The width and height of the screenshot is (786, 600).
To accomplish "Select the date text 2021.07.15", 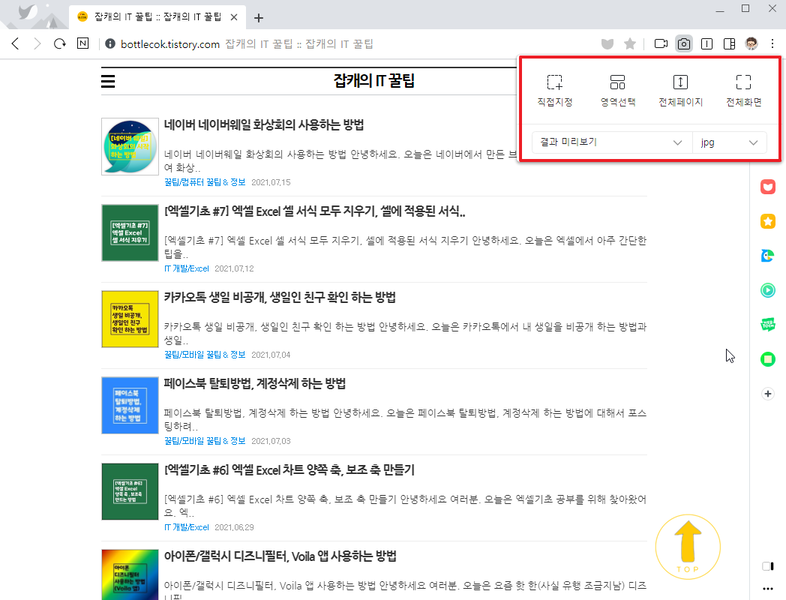I will 271,182.
